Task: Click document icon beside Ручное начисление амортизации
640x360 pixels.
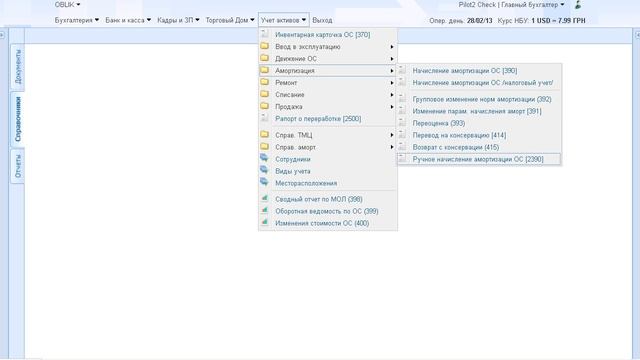Action: [402, 158]
